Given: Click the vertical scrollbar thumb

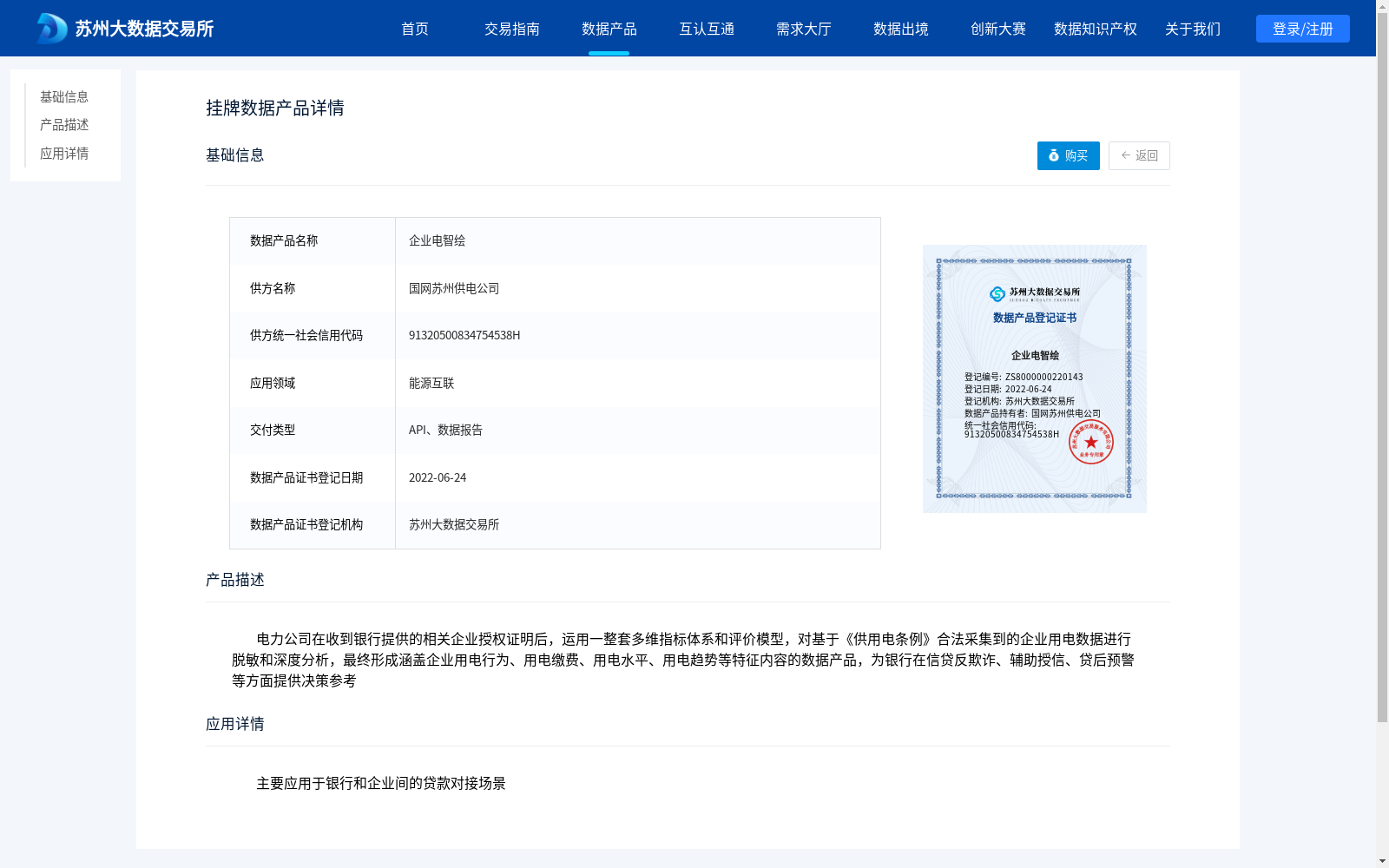Looking at the screenshot, I should pyautogui.click(x=1382, y=367).
